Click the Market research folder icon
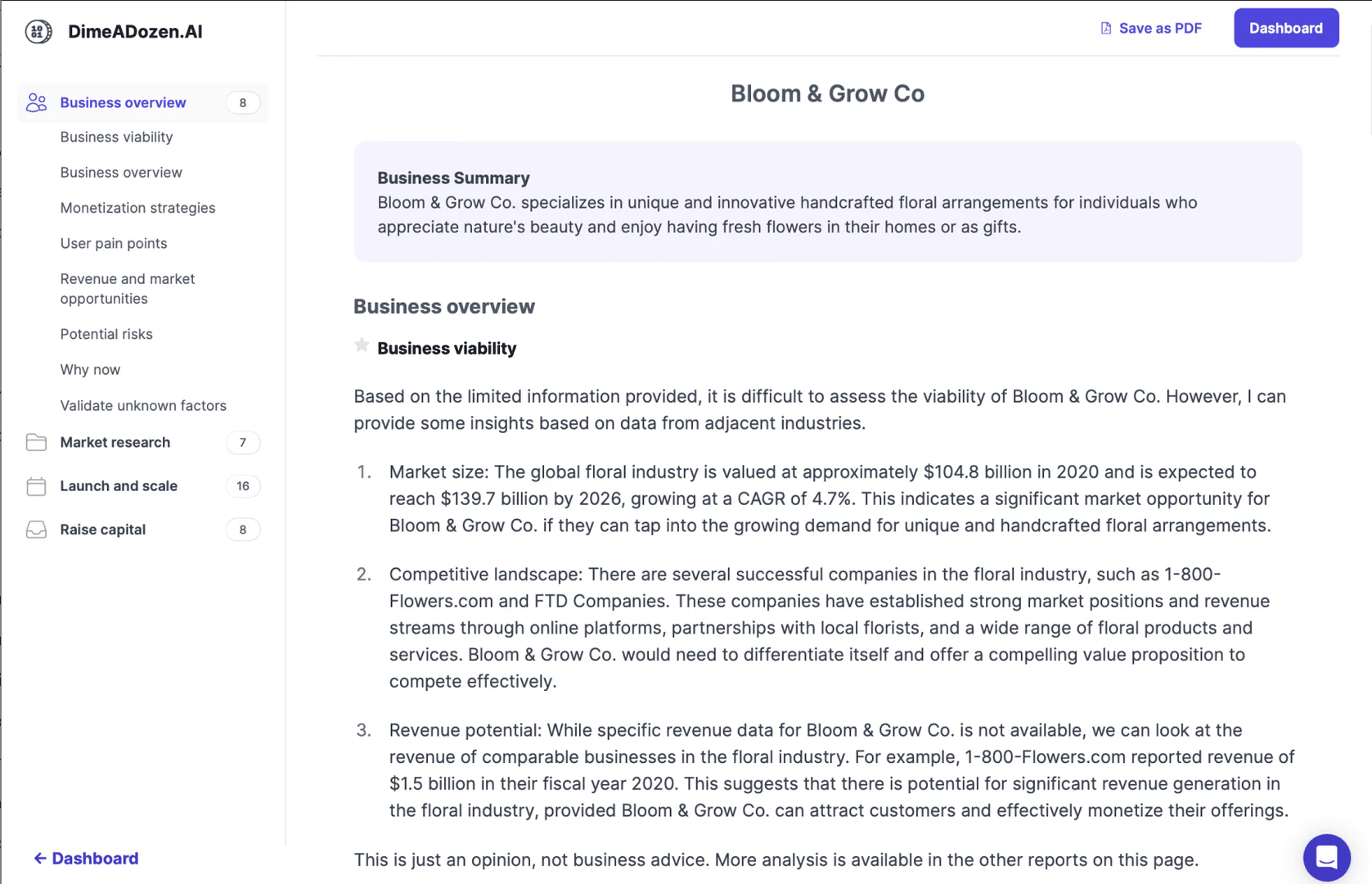This screenshot has height=884, width=1372. pos(36,443)
